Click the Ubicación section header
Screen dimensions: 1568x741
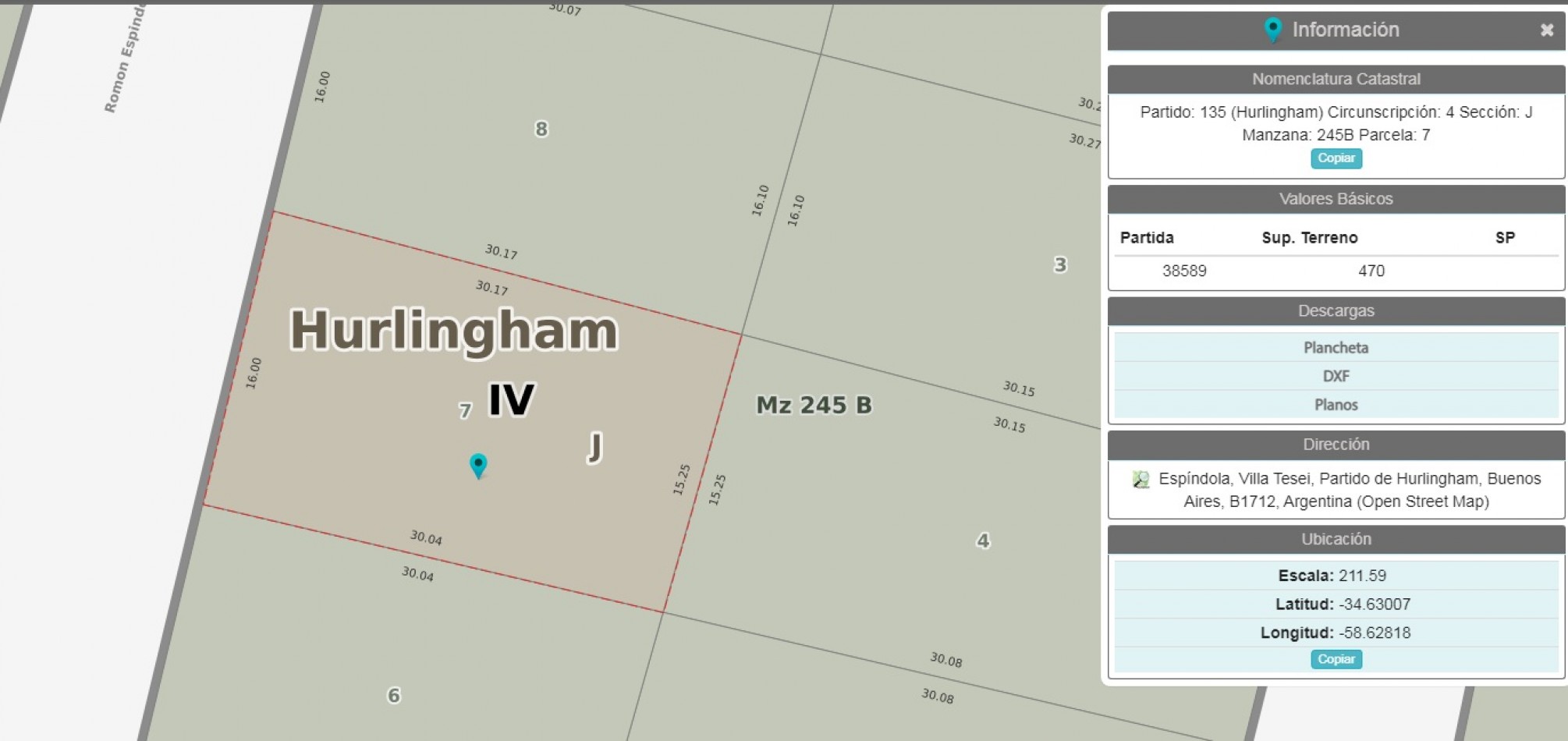click(x=1336, y=539)
